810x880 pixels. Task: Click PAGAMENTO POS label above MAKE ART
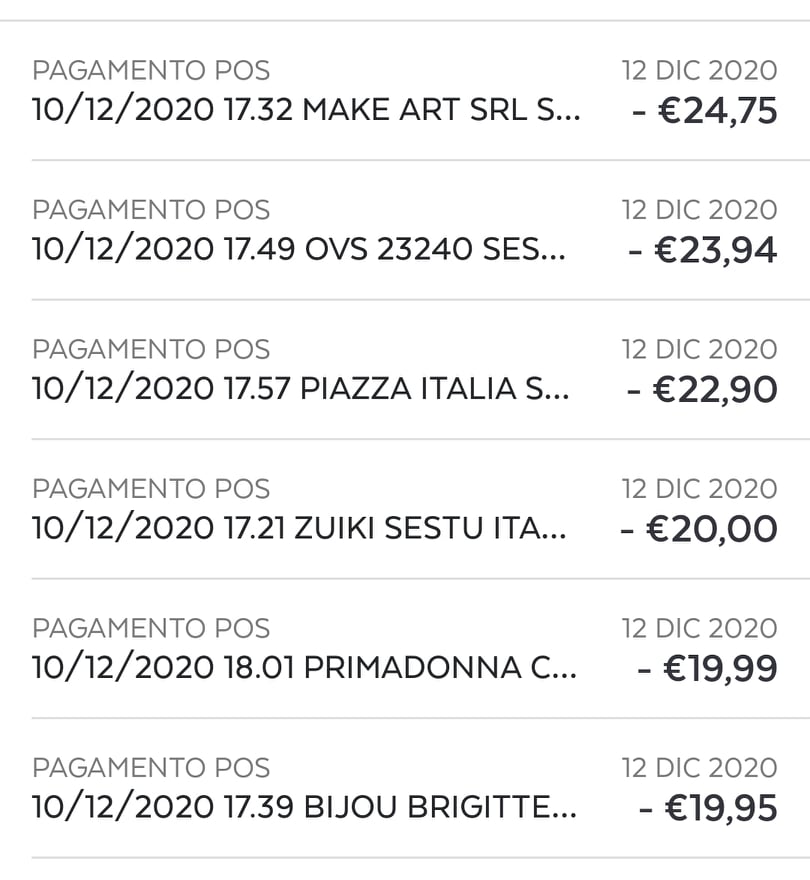(151, 71)
